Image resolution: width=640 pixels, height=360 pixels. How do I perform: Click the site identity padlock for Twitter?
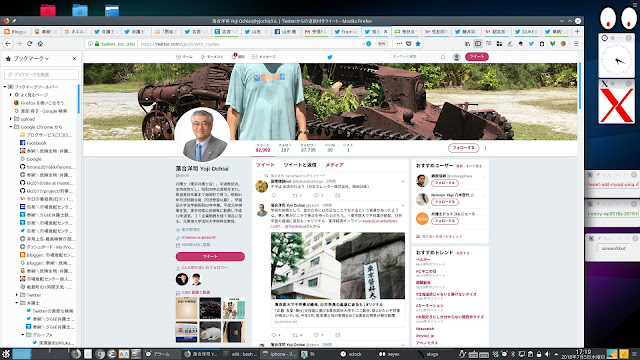click(97, 44)
